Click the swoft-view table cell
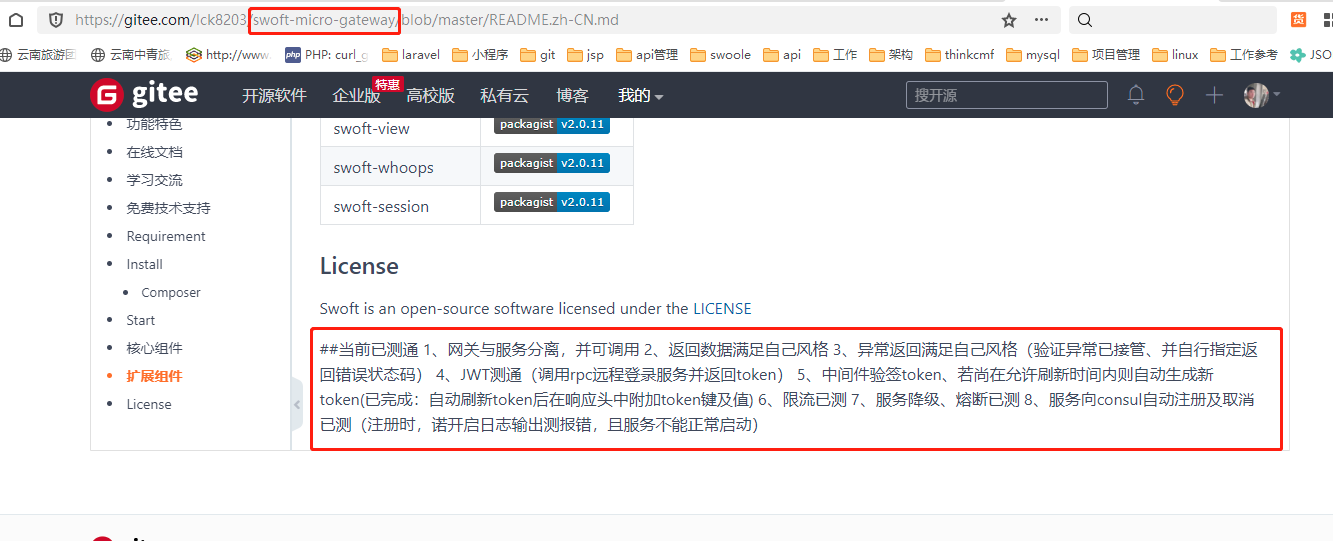This screenshot has height=541, width=1333. [400, 131]
